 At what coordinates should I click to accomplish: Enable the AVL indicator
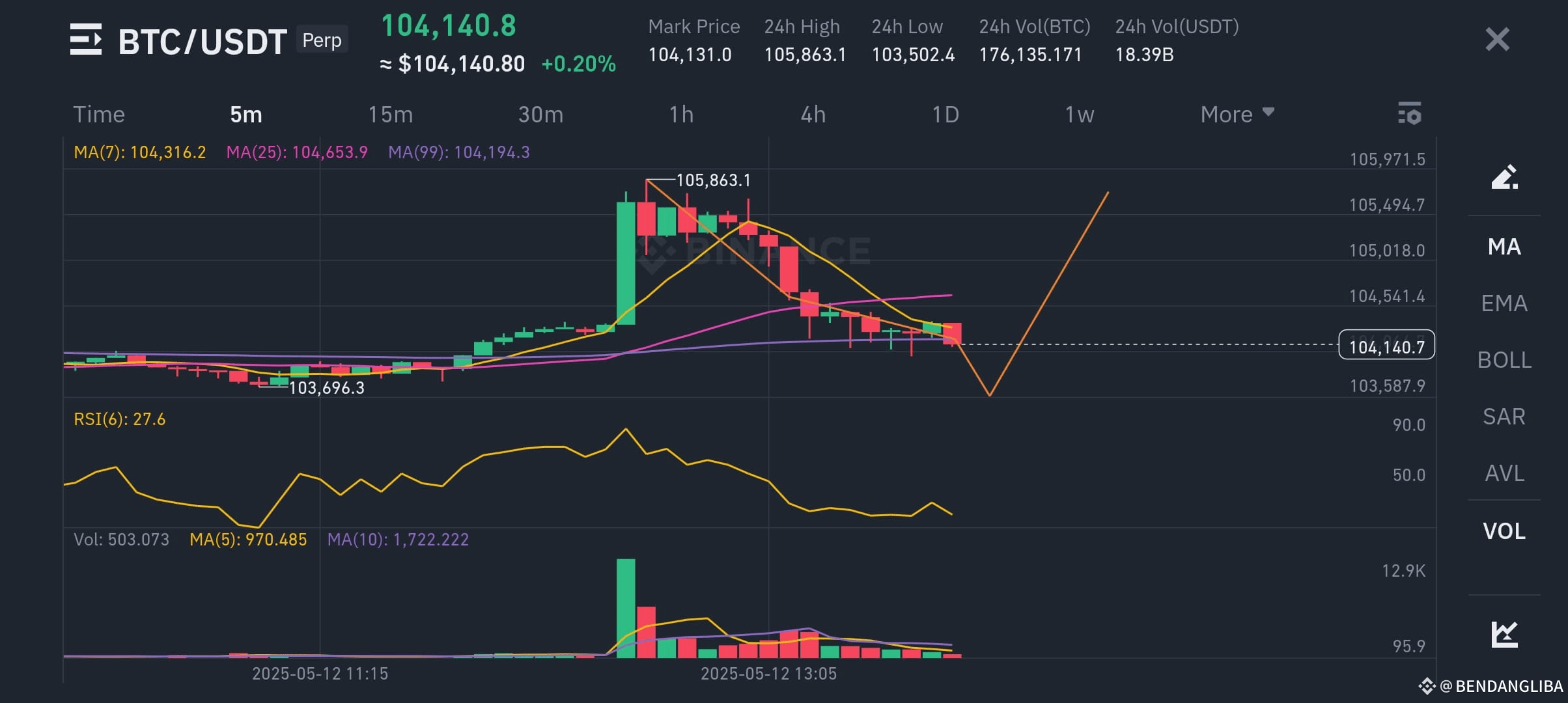(x=1504, y=473)
